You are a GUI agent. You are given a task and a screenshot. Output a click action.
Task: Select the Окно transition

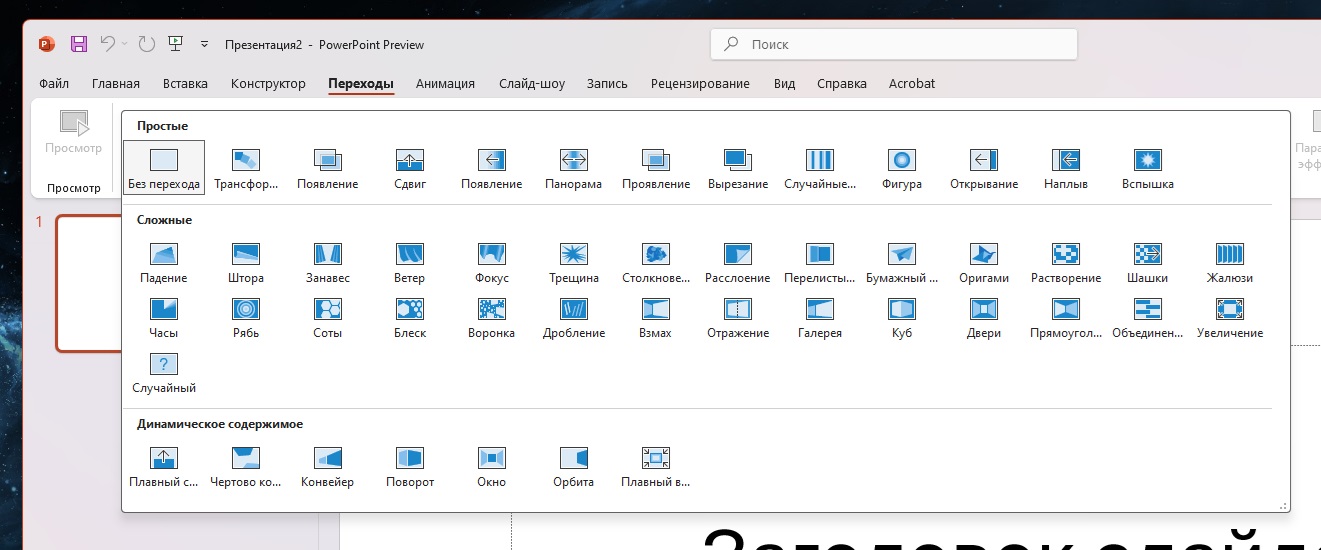(x=492, y=466)
